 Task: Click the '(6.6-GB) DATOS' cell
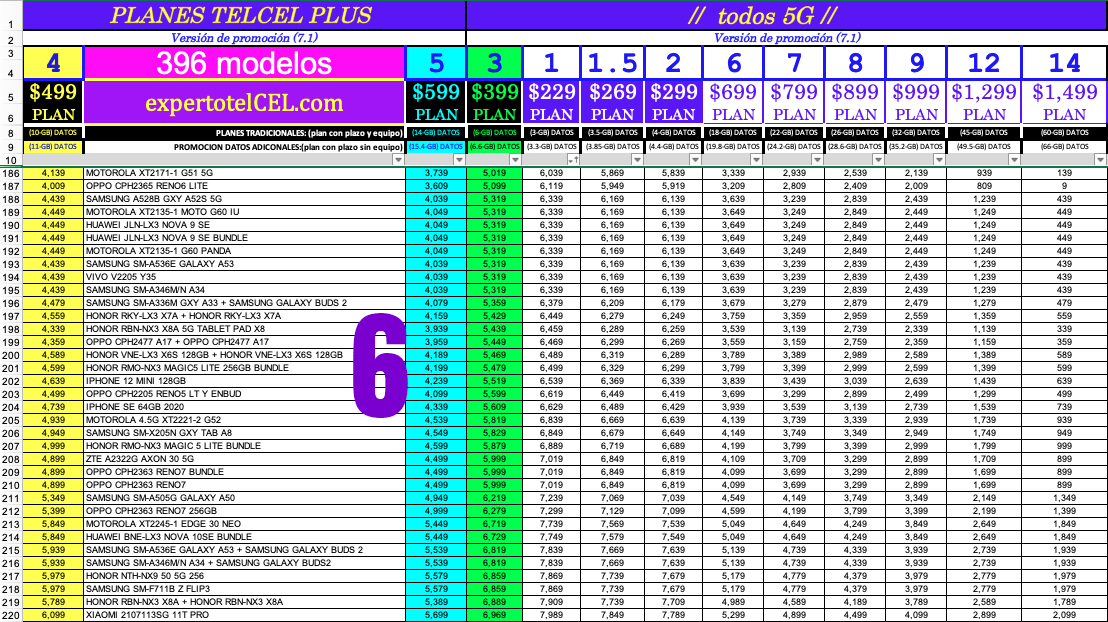coord(495,147)
